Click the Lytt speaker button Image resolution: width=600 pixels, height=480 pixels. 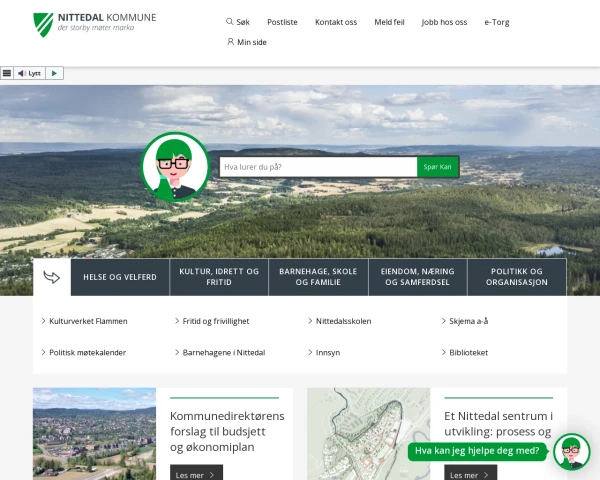29,73
